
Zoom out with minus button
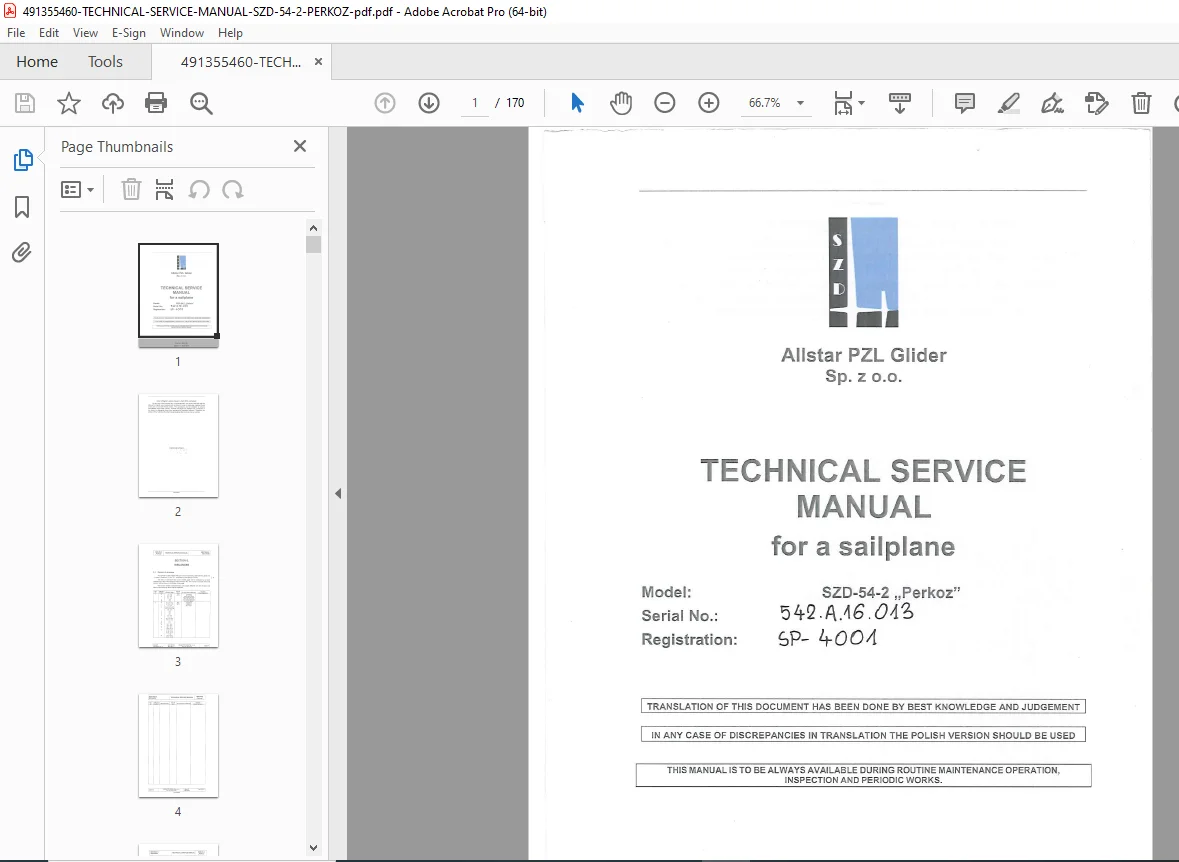[x=665, y=103]
